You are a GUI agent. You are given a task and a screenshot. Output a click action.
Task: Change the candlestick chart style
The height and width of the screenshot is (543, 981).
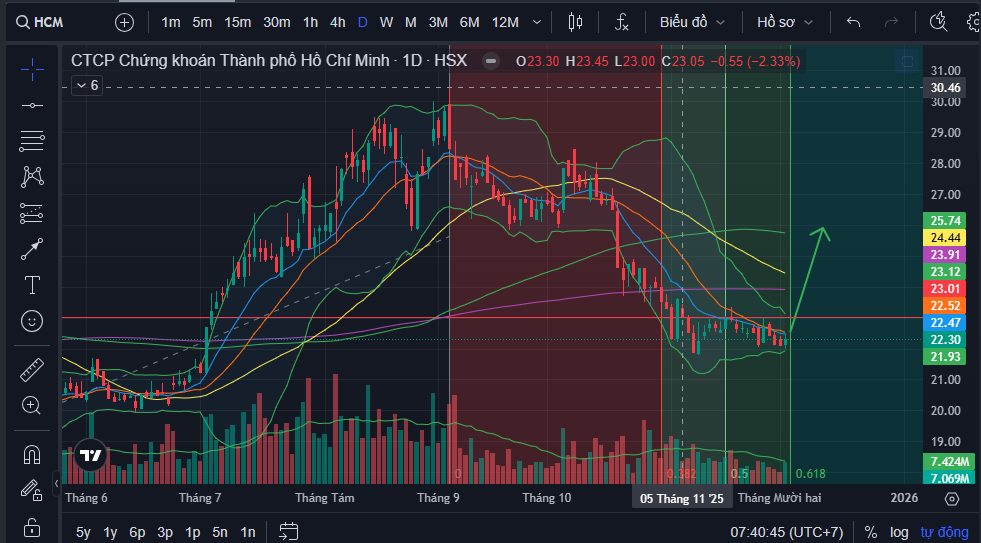pyautogui.click(x=574, y=22)
